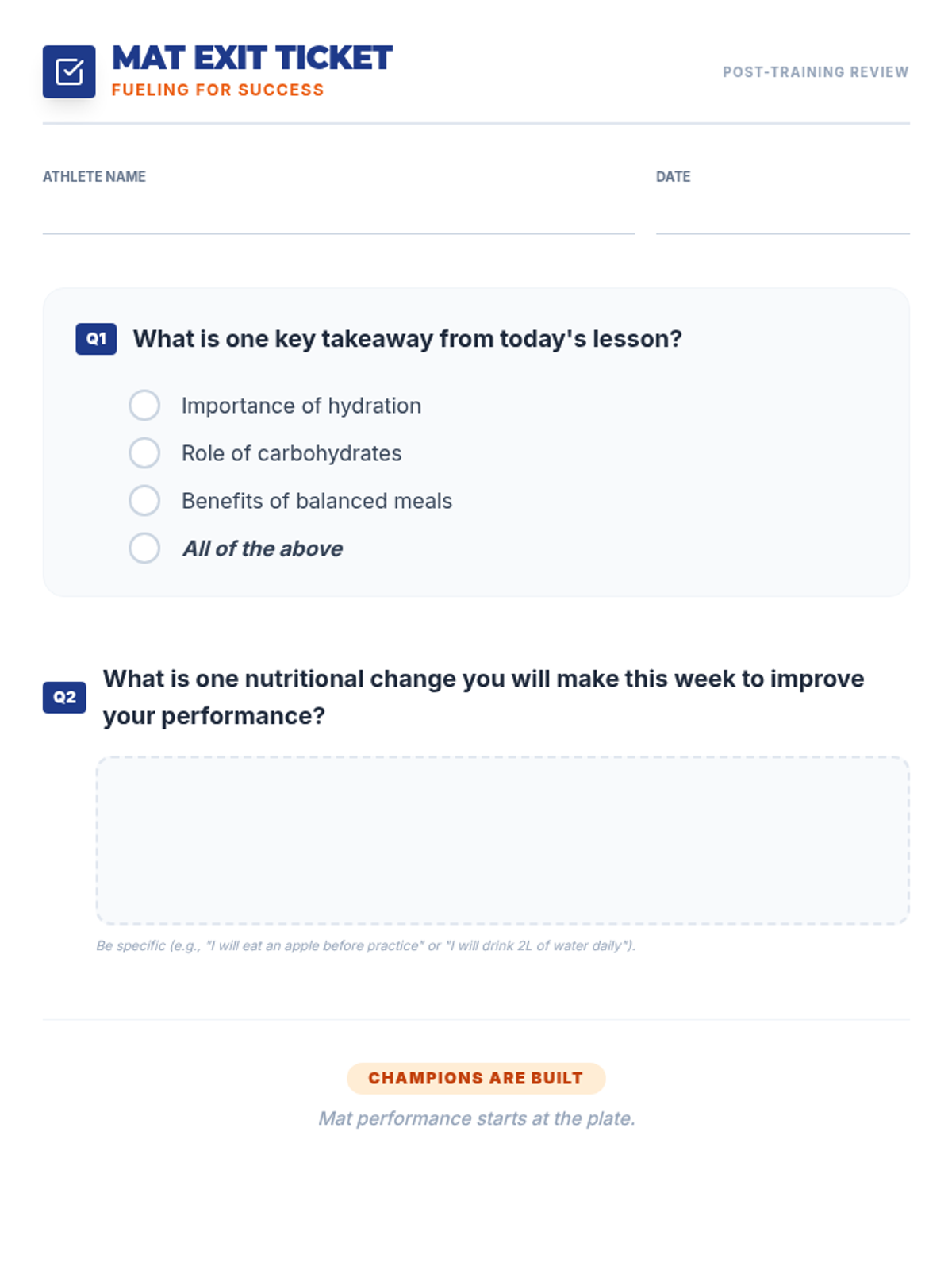
Task: Click the Q2 question badge
Action: (x=64, y=698)
